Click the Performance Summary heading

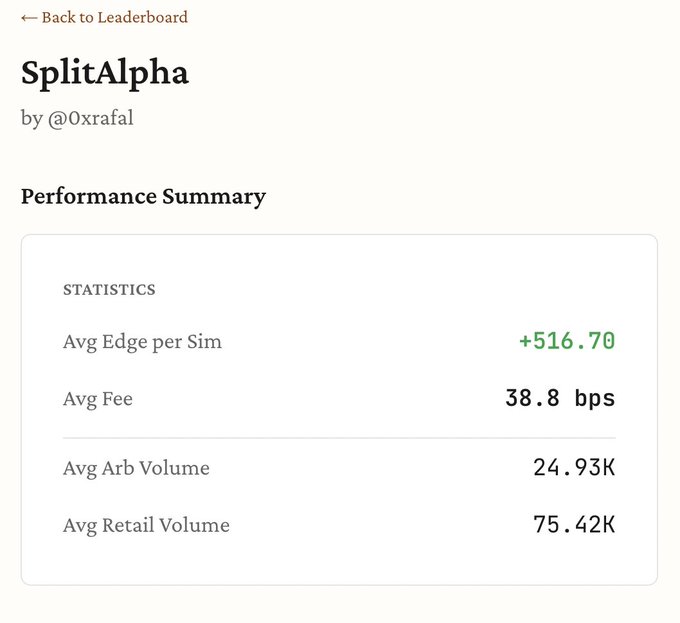(143, 196)
